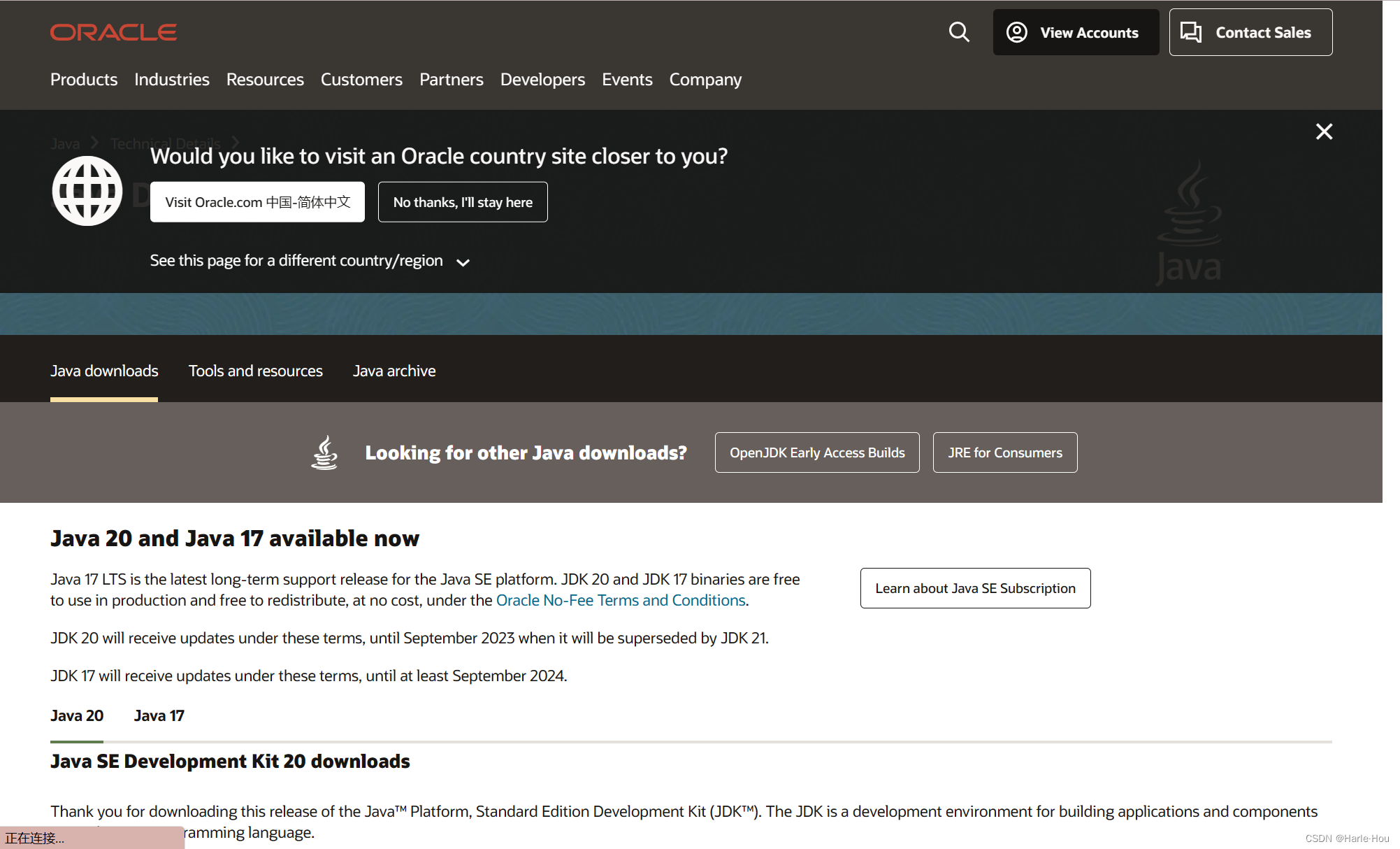Viewport: 1400px width, 849px height.
Task: Click the Java cup icon beside 'Looking for'
Action: coord(324,452)
